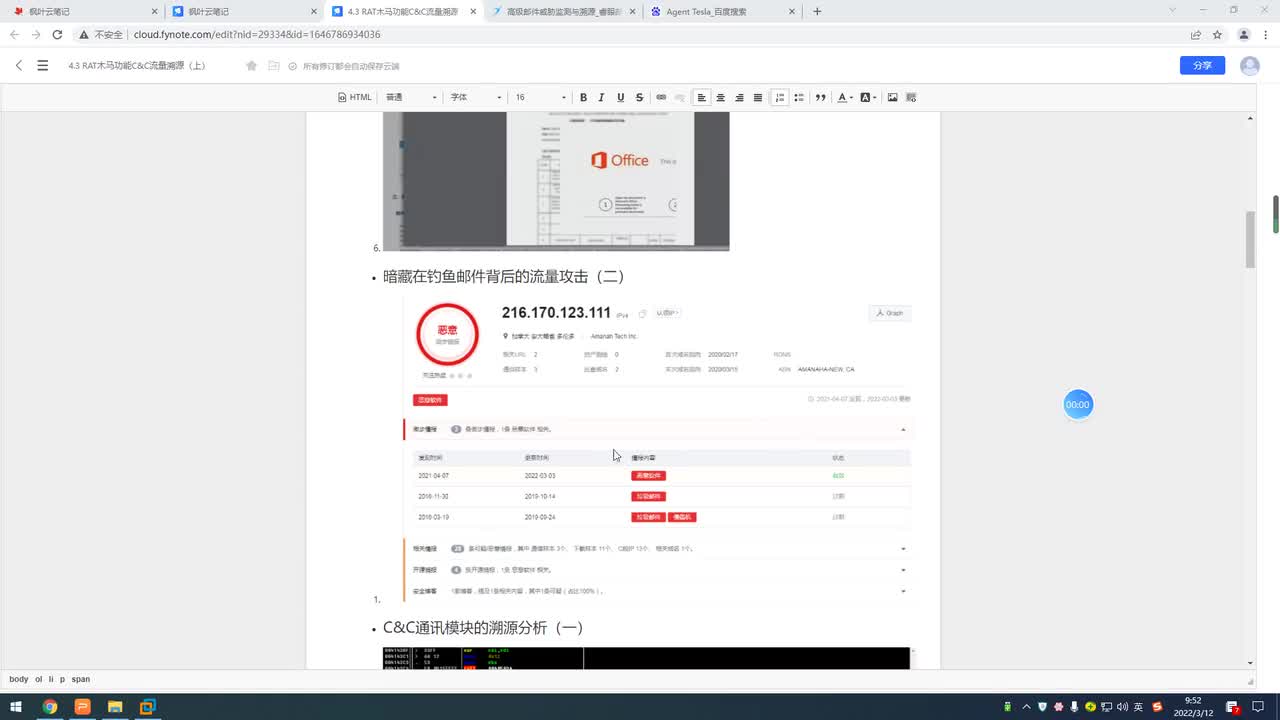1280x720 pixels.
Task: Insert an image
Action: [892, 97]
